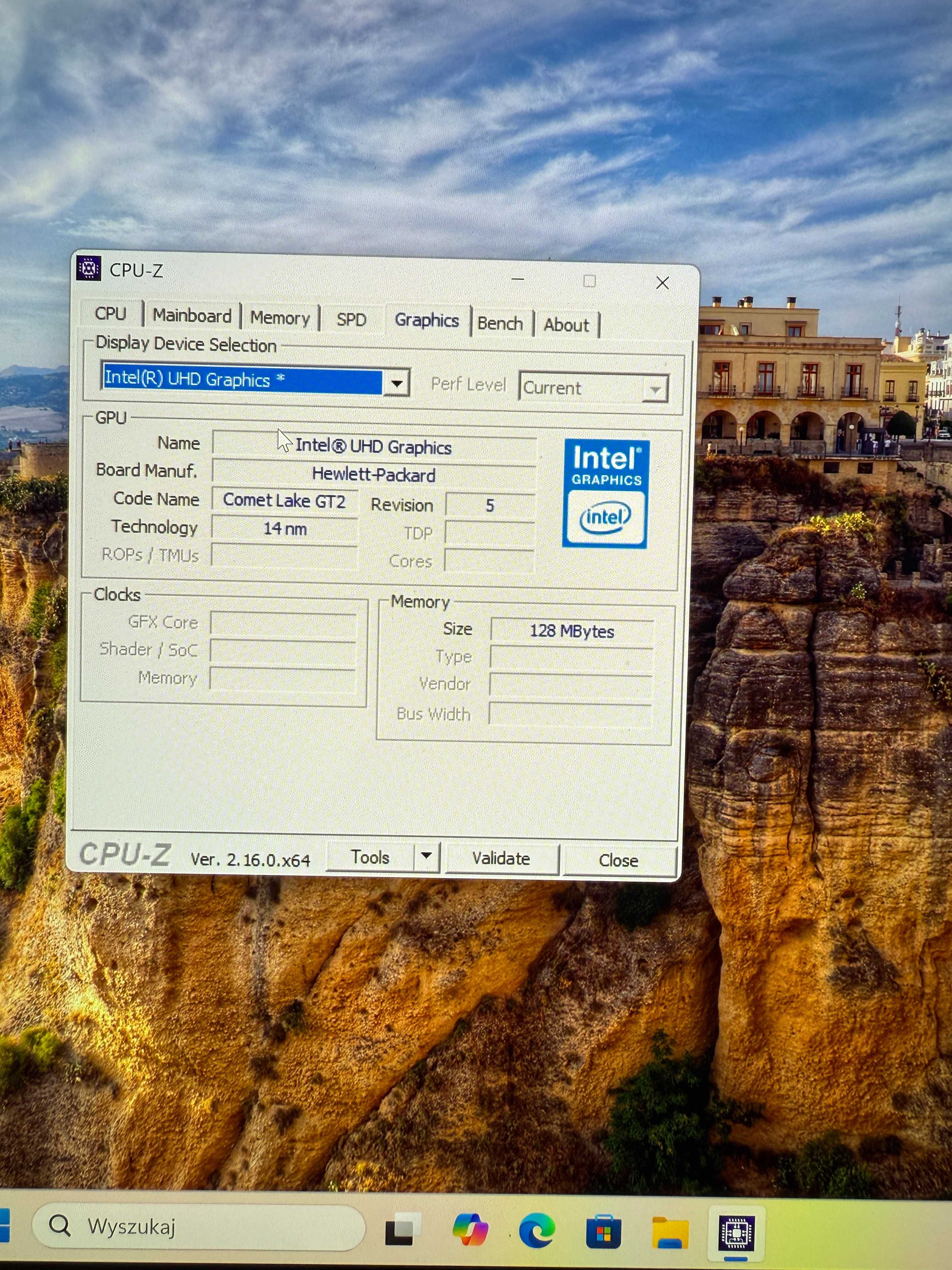The image size is (952, 1270).
Task: Click the empty GFX Core clock field
Action: coord(283,624)
